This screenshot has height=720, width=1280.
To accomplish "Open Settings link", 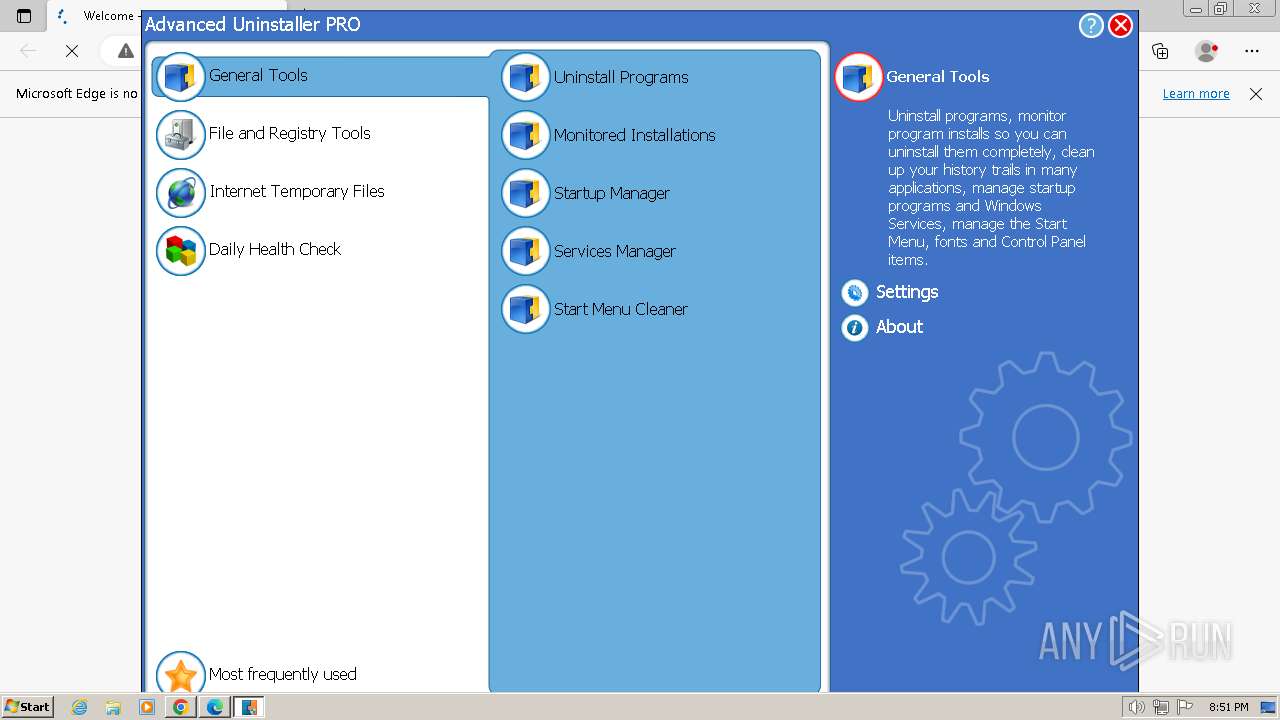I will (x=907, y=292).
